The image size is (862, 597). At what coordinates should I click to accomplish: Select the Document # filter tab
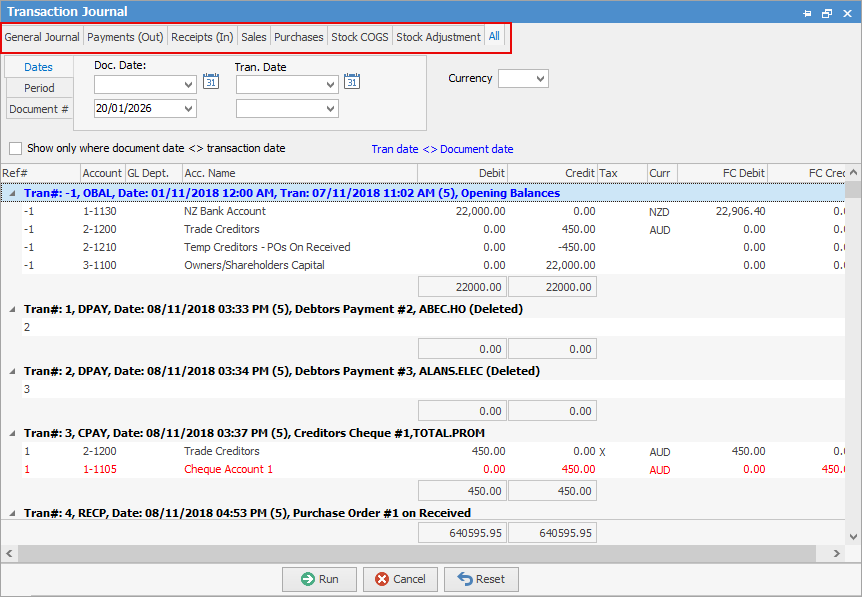pyautogui.click(x=40, y=109)
